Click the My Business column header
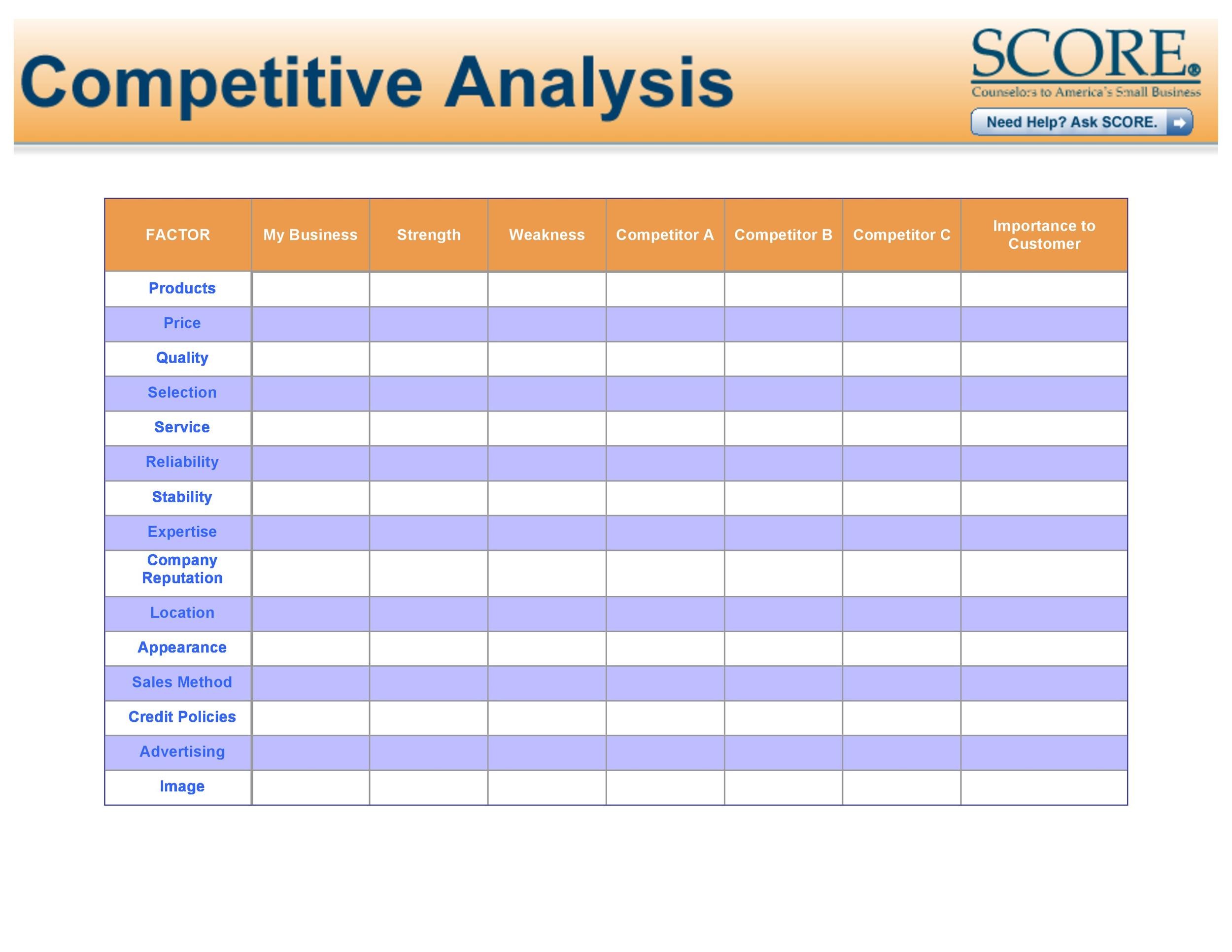The width and height of the screenshot is (1232, 952). click(310, 234)
